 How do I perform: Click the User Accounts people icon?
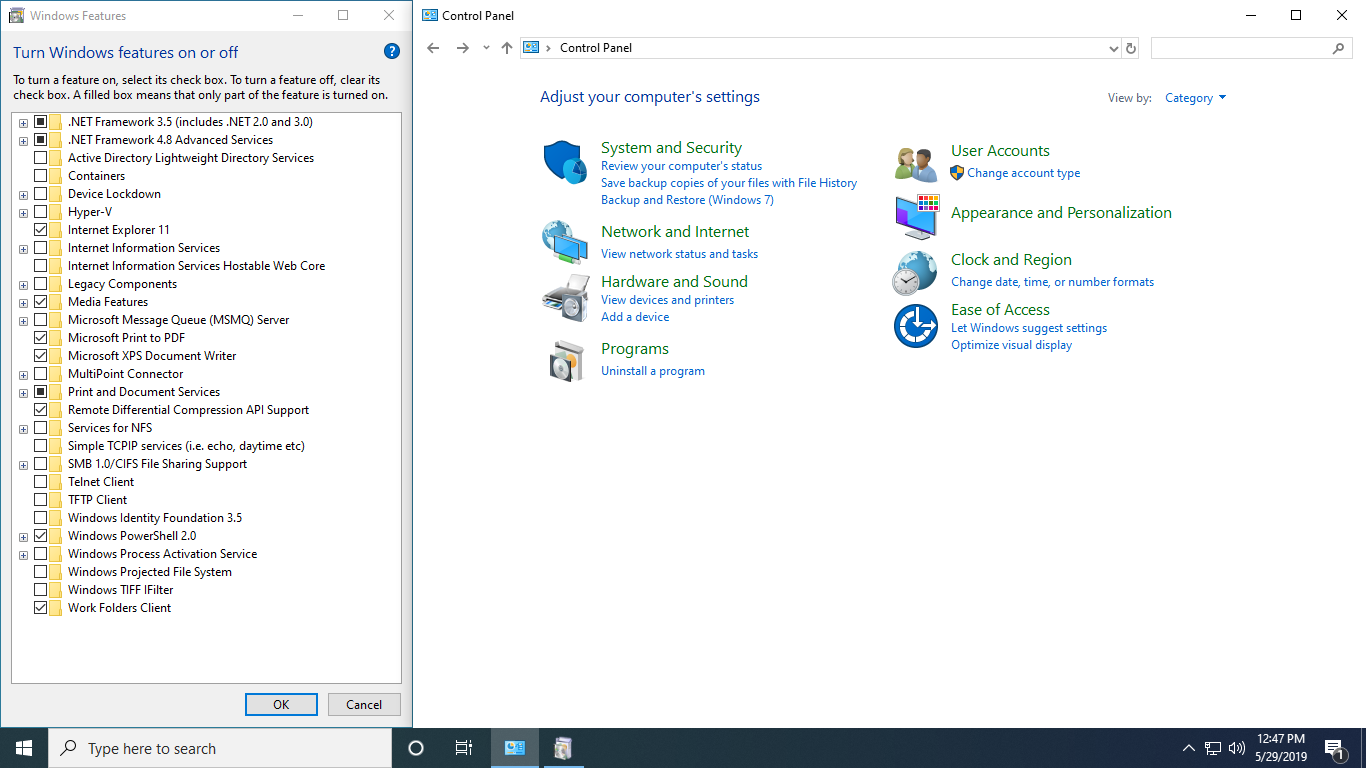pos(916,163)
